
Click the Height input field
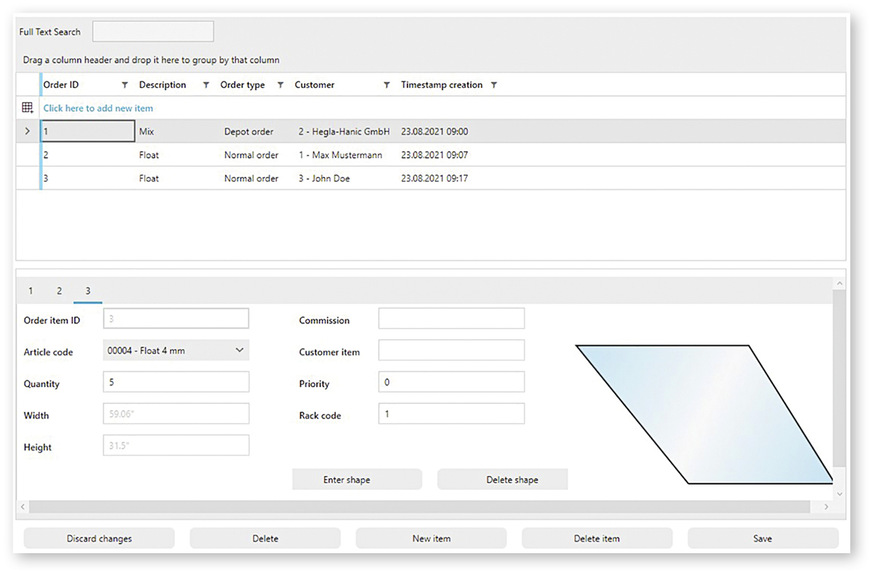pyautogui.click(x=176, y=445)
